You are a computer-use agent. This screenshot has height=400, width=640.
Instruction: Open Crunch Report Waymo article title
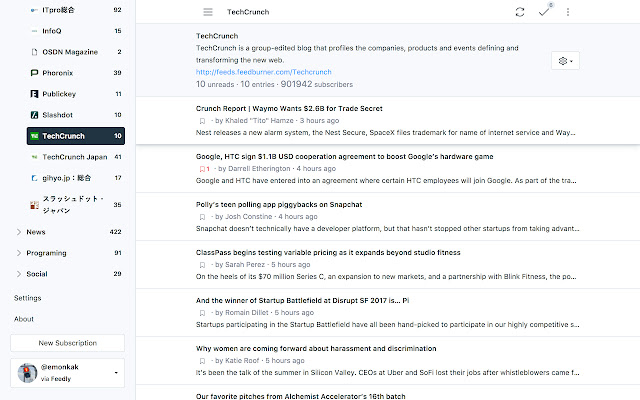click(x=289, y=109)
